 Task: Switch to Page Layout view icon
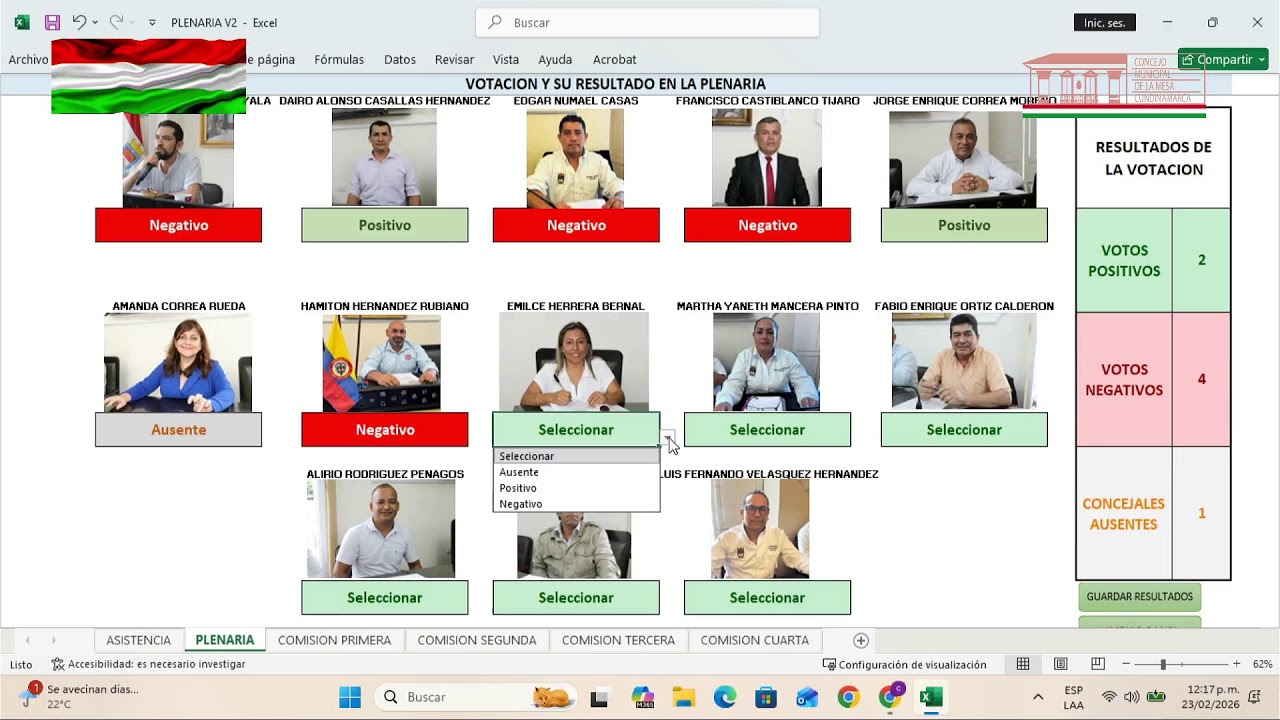(1060, 664)
